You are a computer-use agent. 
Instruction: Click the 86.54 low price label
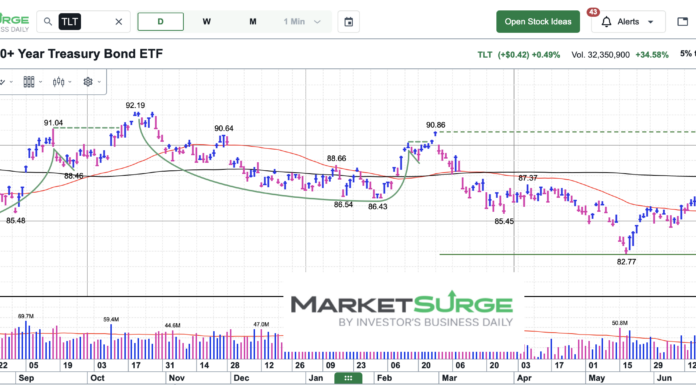(344, 205)
